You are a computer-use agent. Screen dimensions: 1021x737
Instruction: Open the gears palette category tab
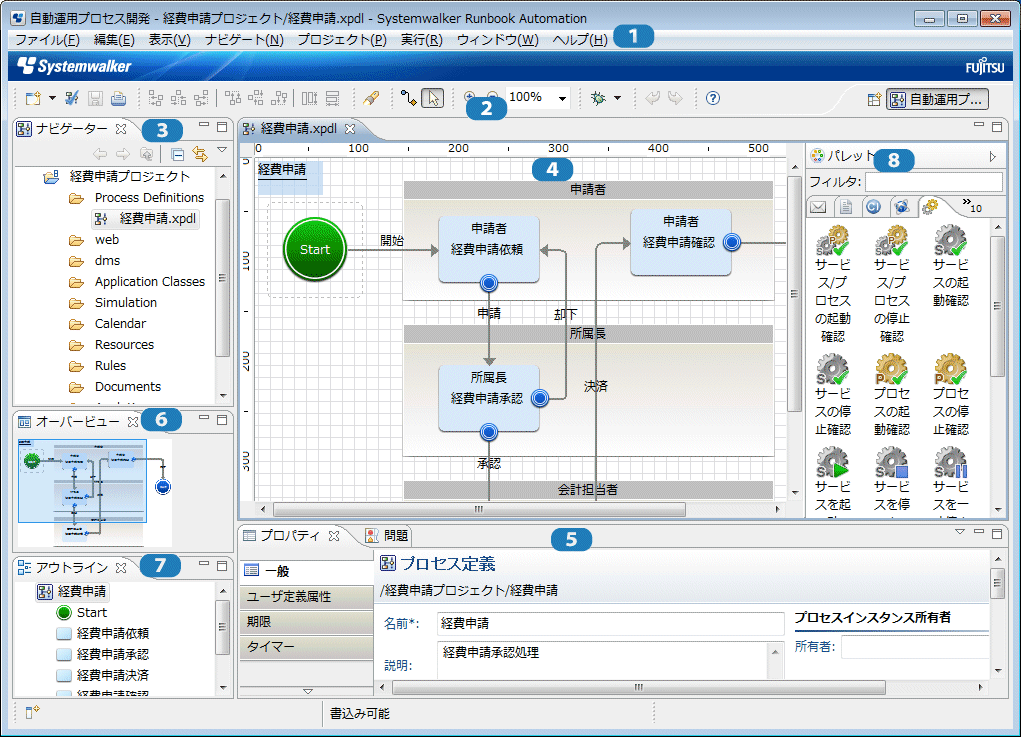click(930, 207)
